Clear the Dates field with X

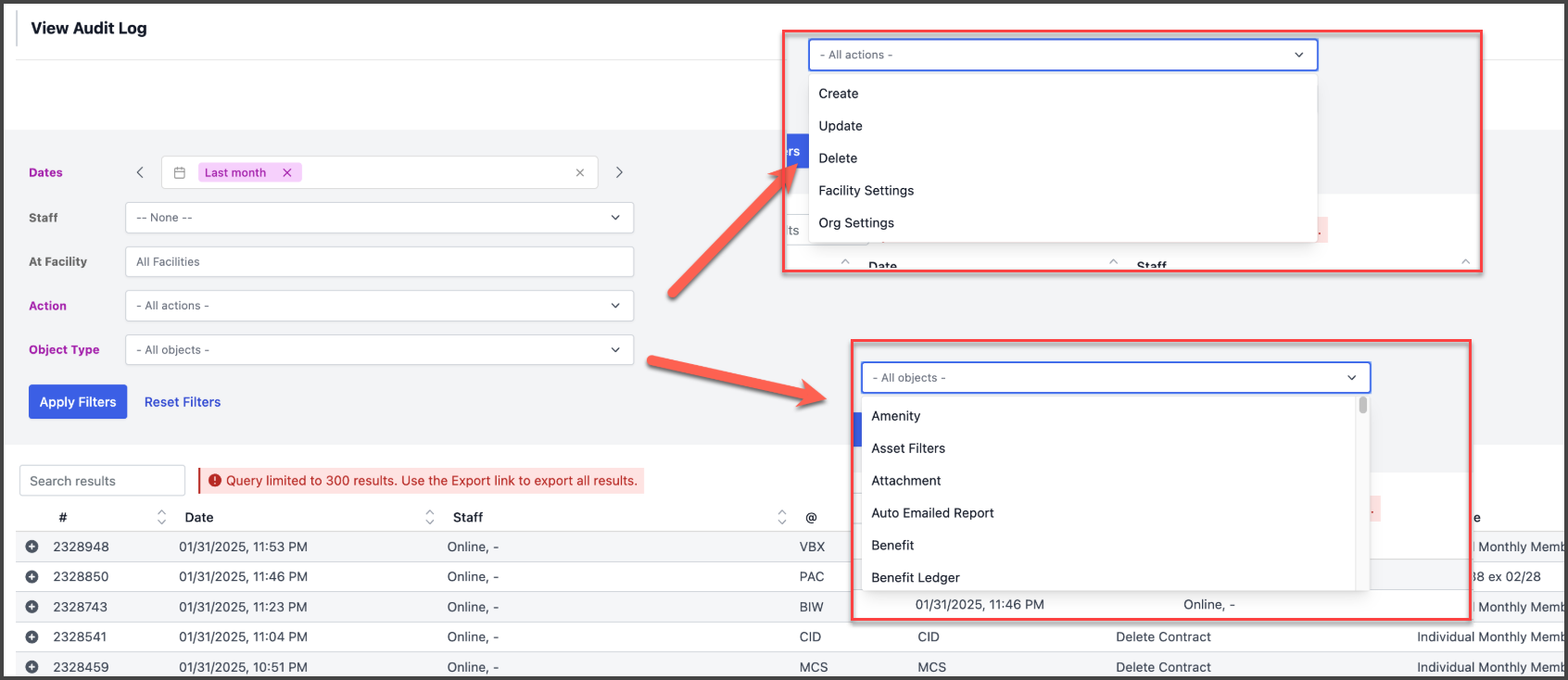click(x=580, y=172)
